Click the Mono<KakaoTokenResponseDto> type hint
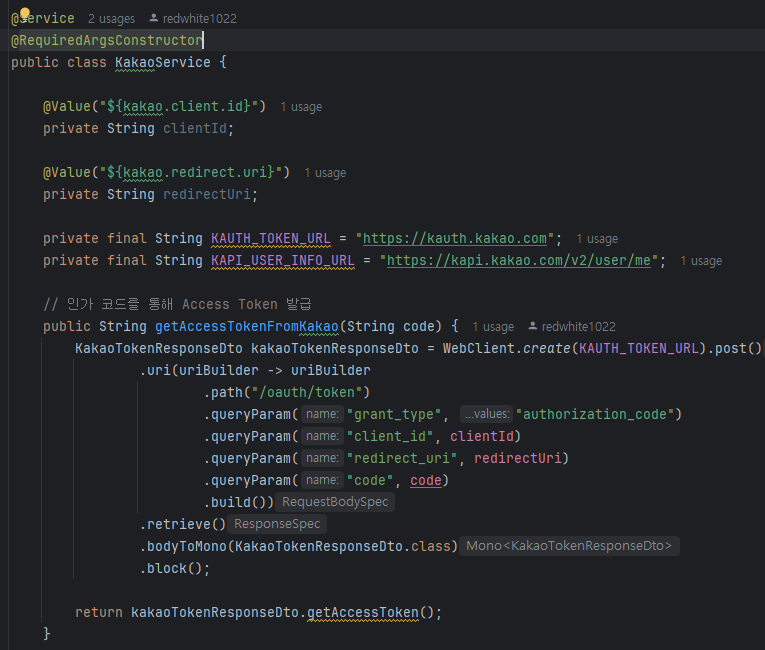765x650 pixels. (x=569, y=546)
